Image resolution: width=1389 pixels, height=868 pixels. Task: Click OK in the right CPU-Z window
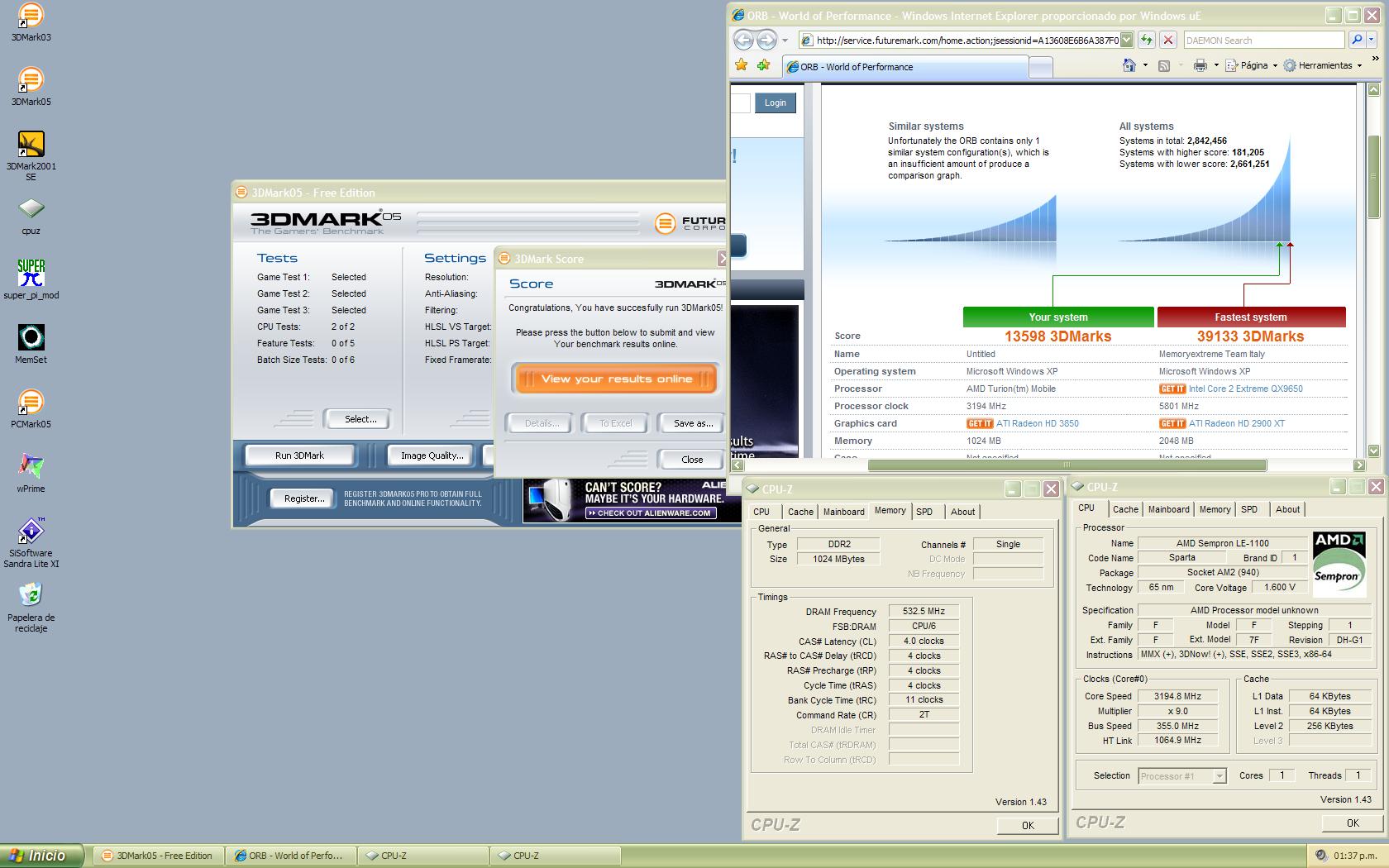[x=1353, y=823]
